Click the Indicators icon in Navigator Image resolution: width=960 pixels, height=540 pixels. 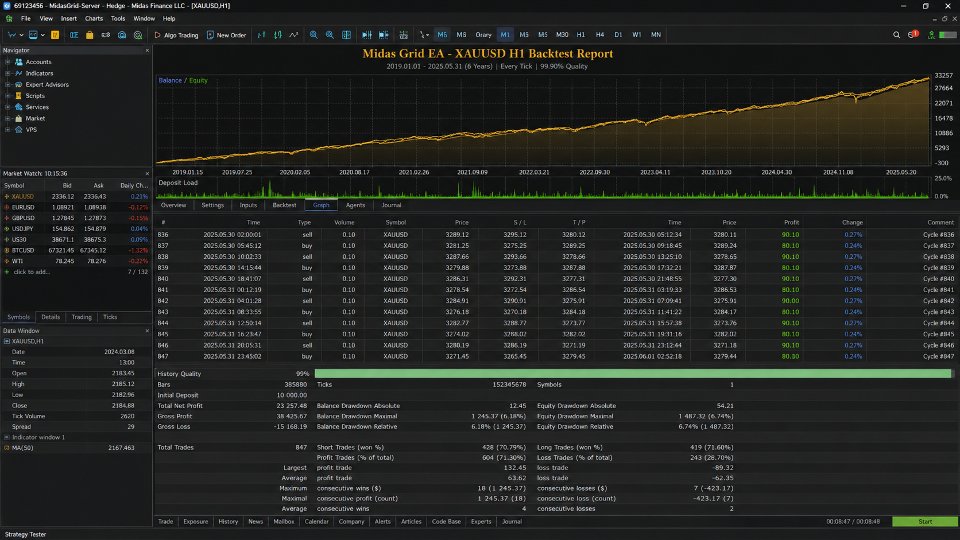point(18,73)
